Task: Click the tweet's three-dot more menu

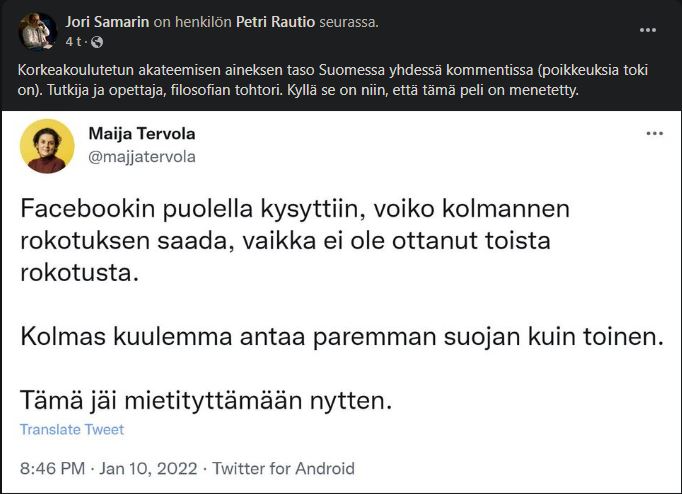Action: coord(654,133)
